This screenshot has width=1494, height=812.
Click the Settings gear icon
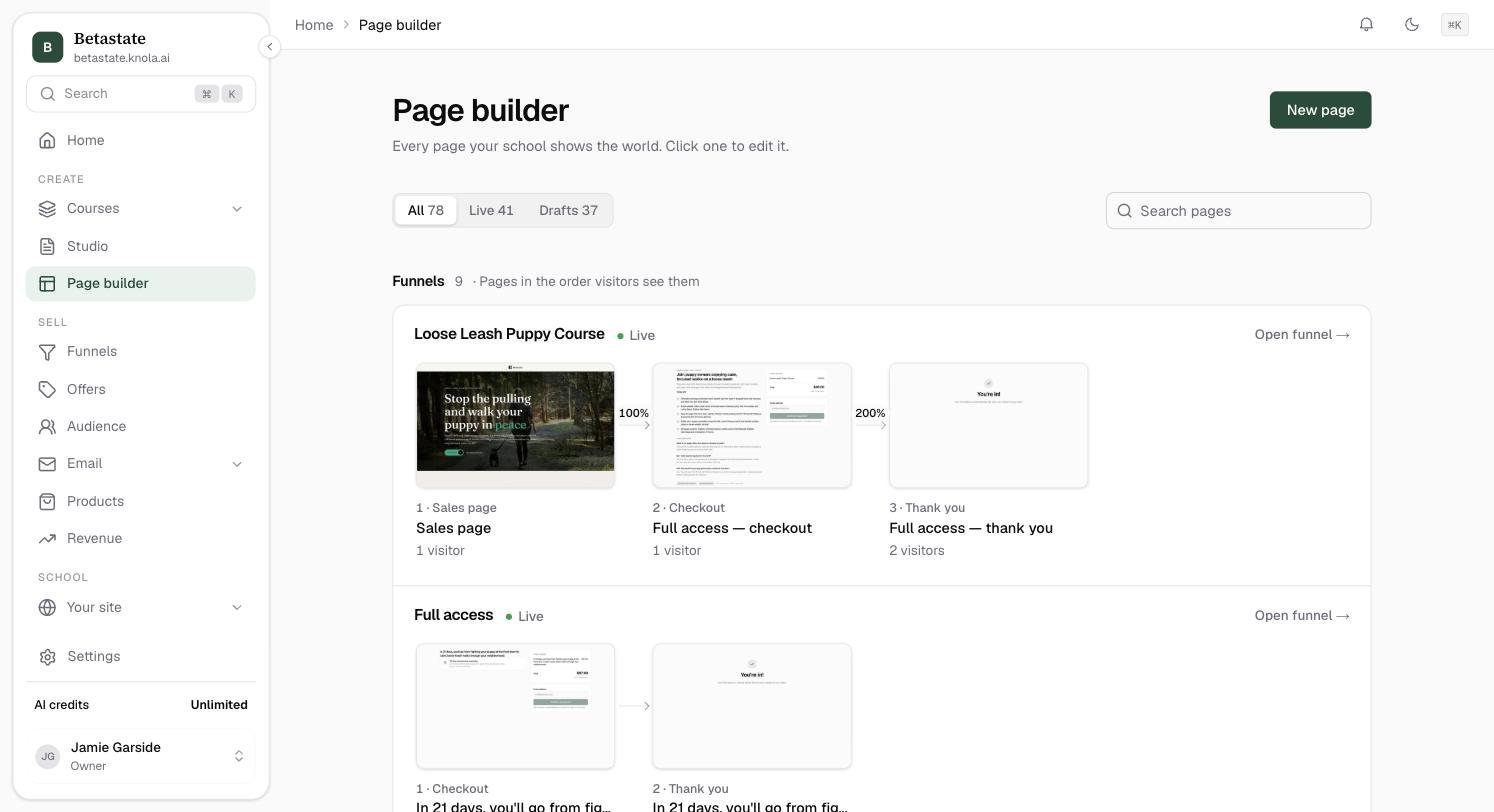pyautogui.click(x=47, y=657)
